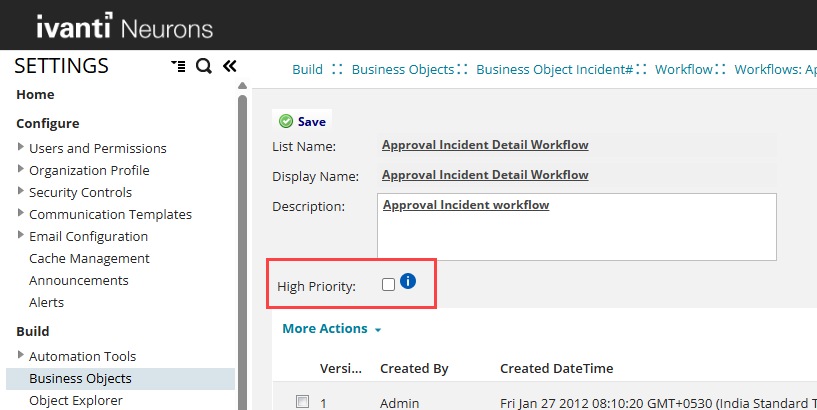Go to the Build breadcrumb link
The height and width of the screenshot is (410, 817).
point(307,69)
